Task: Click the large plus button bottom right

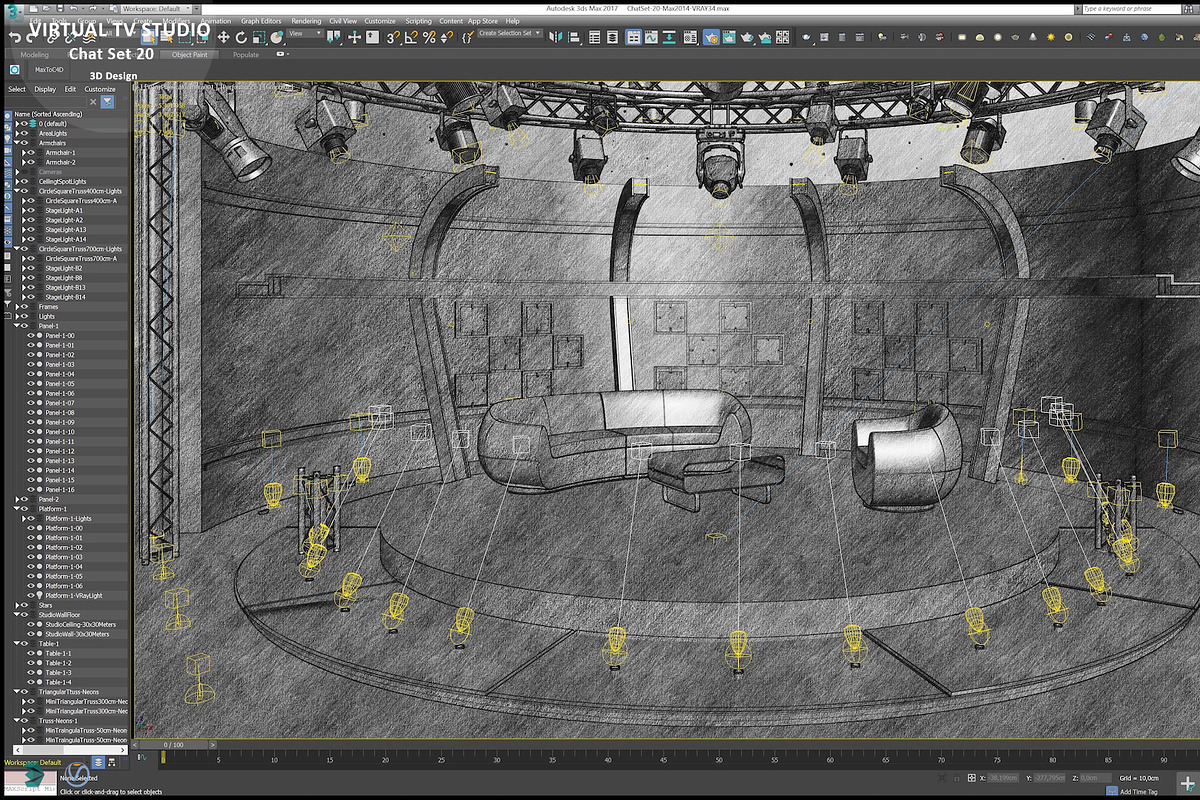Action: [x=1186, y=784]
